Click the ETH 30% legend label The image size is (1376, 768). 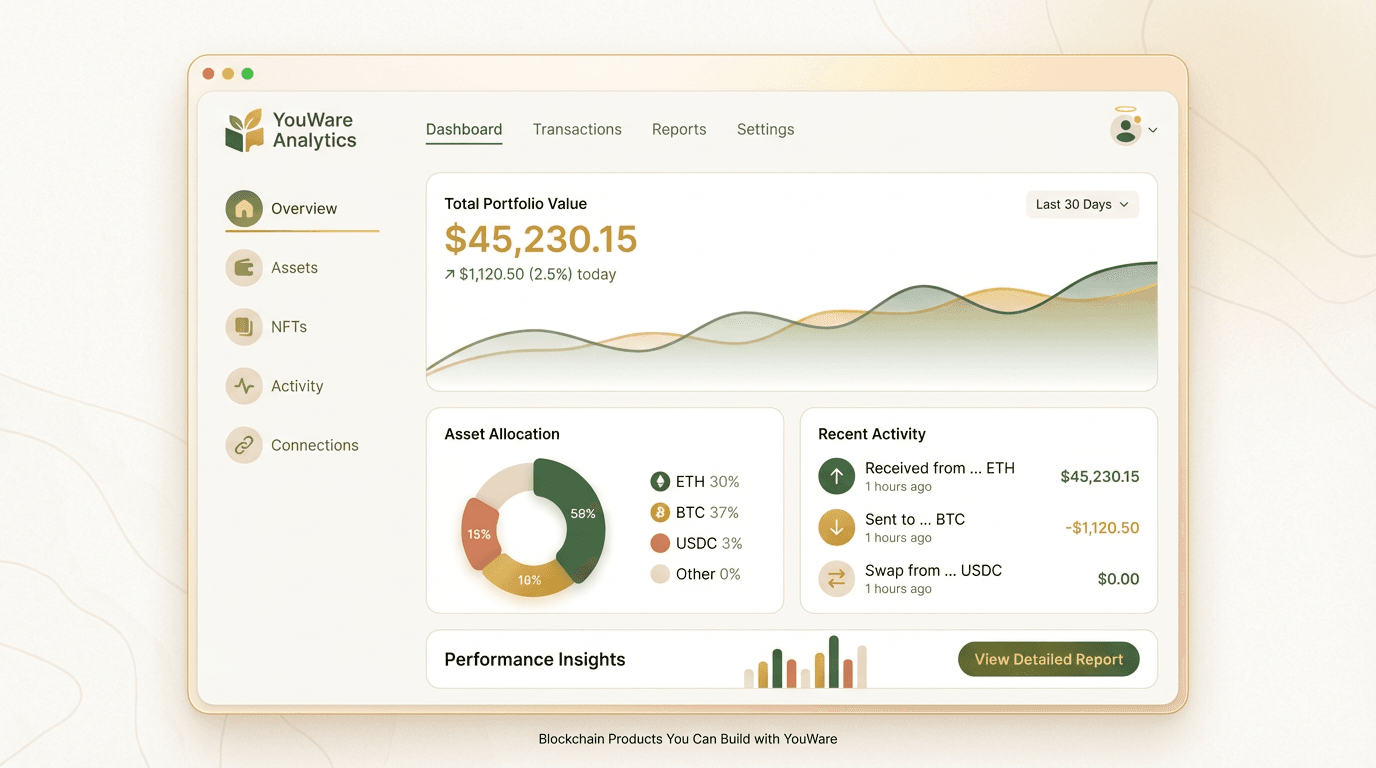click(x=707, y=482)
